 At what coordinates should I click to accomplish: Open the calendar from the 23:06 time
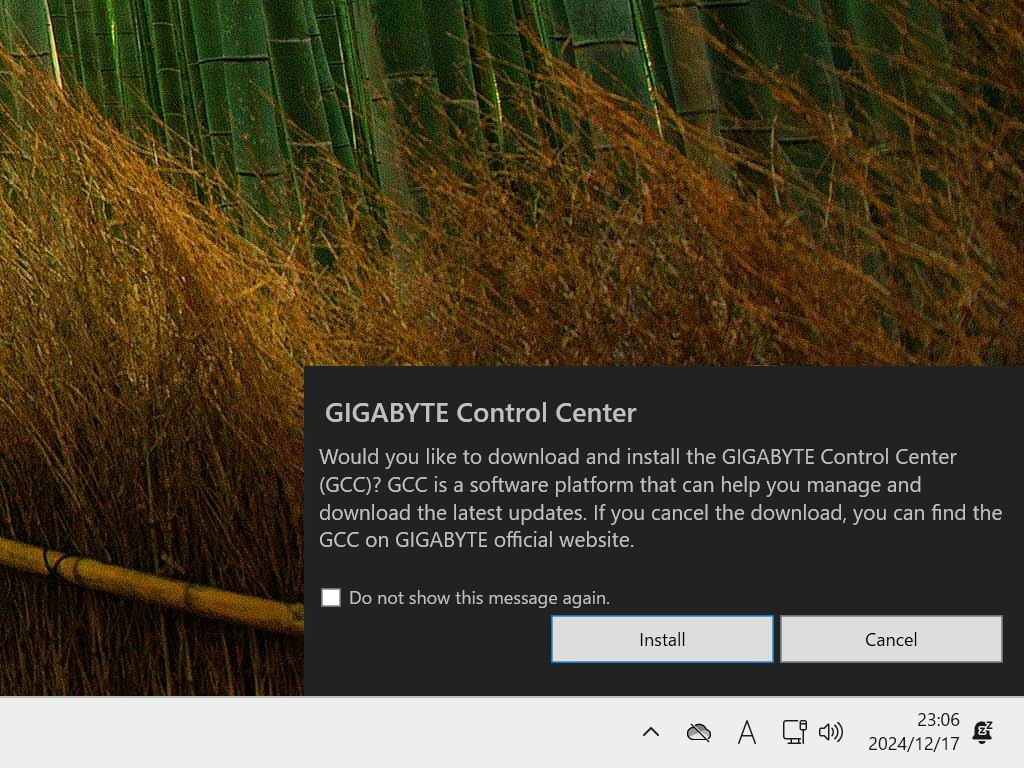click(938, 720)
